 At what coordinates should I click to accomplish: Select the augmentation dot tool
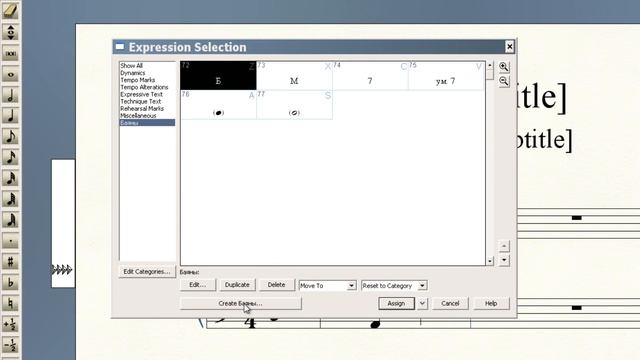click(11, 241)
